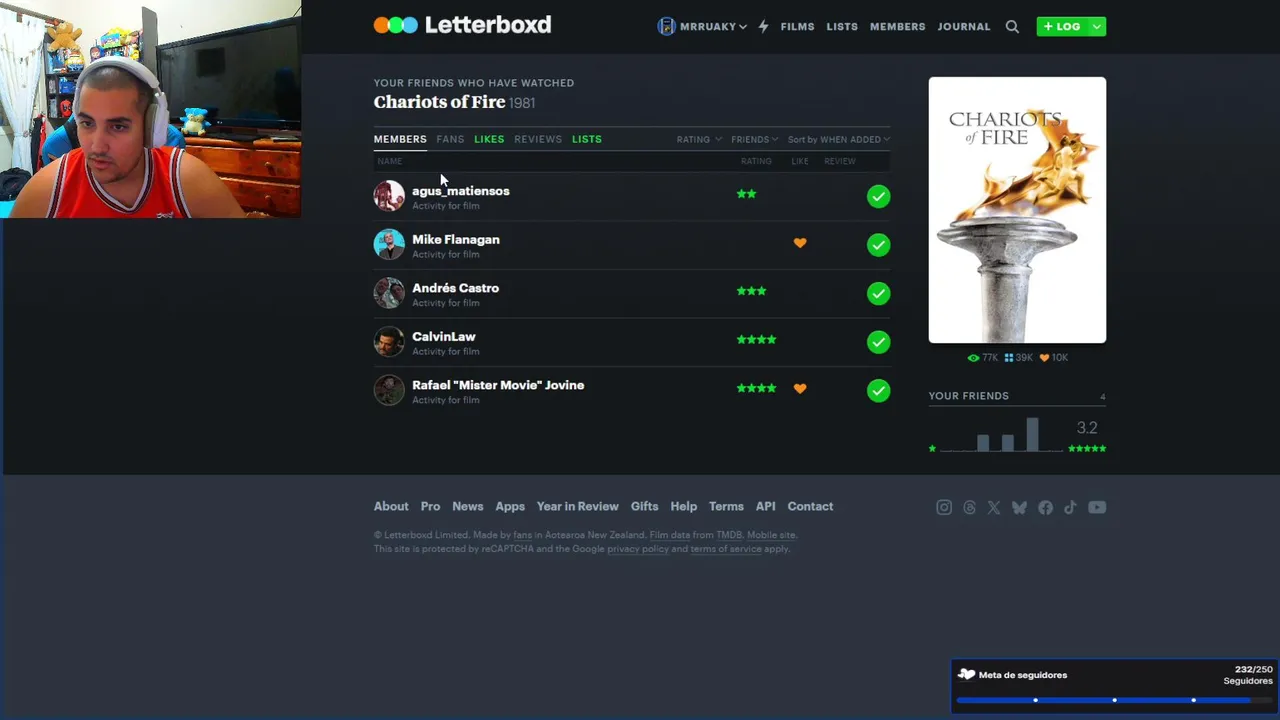Screen dimensions: 1280x720
Task: Open Letterboxd X icon in footer
Action: tap(994, 507)
